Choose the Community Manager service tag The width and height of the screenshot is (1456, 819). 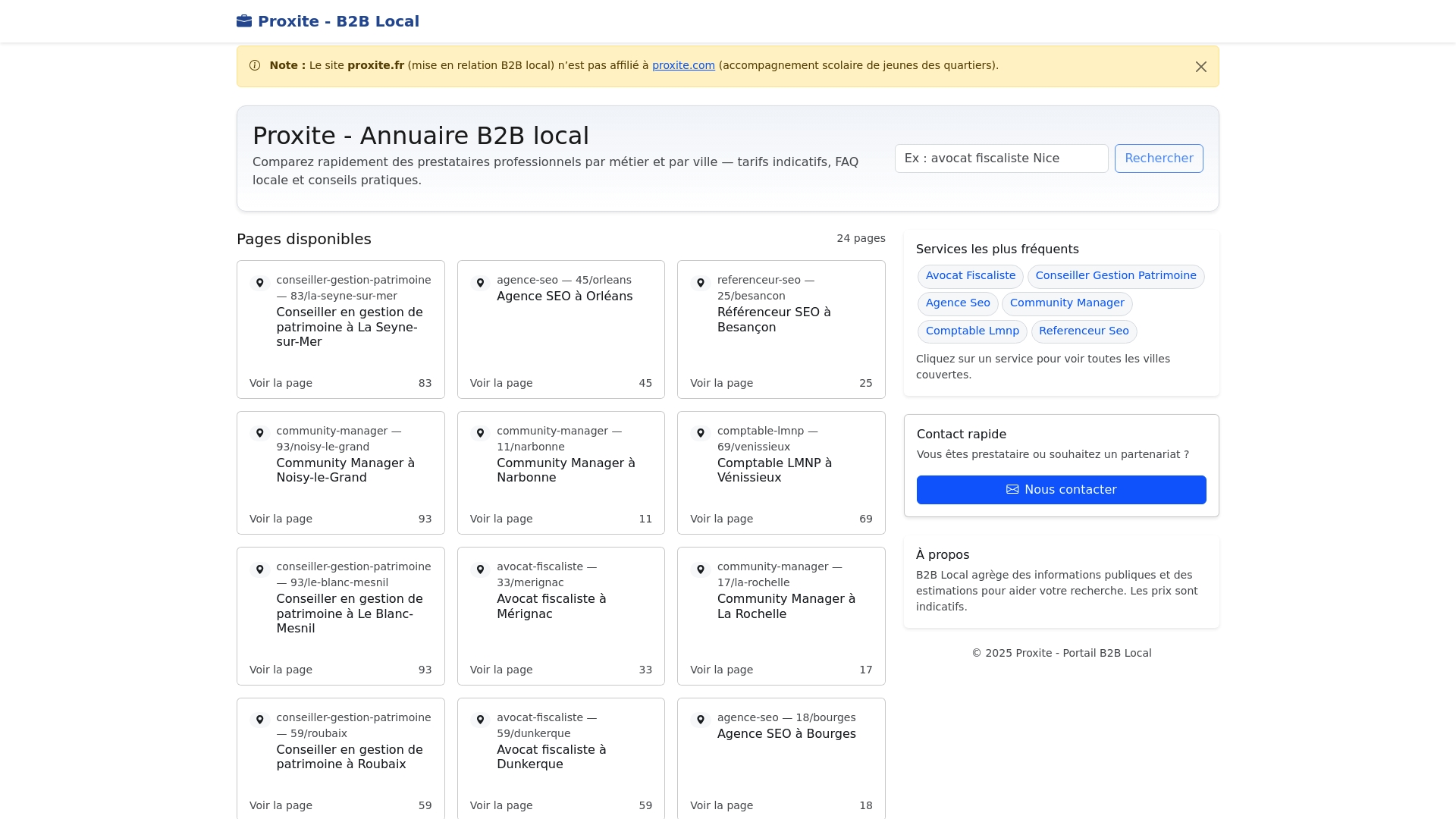point(1066,303)
